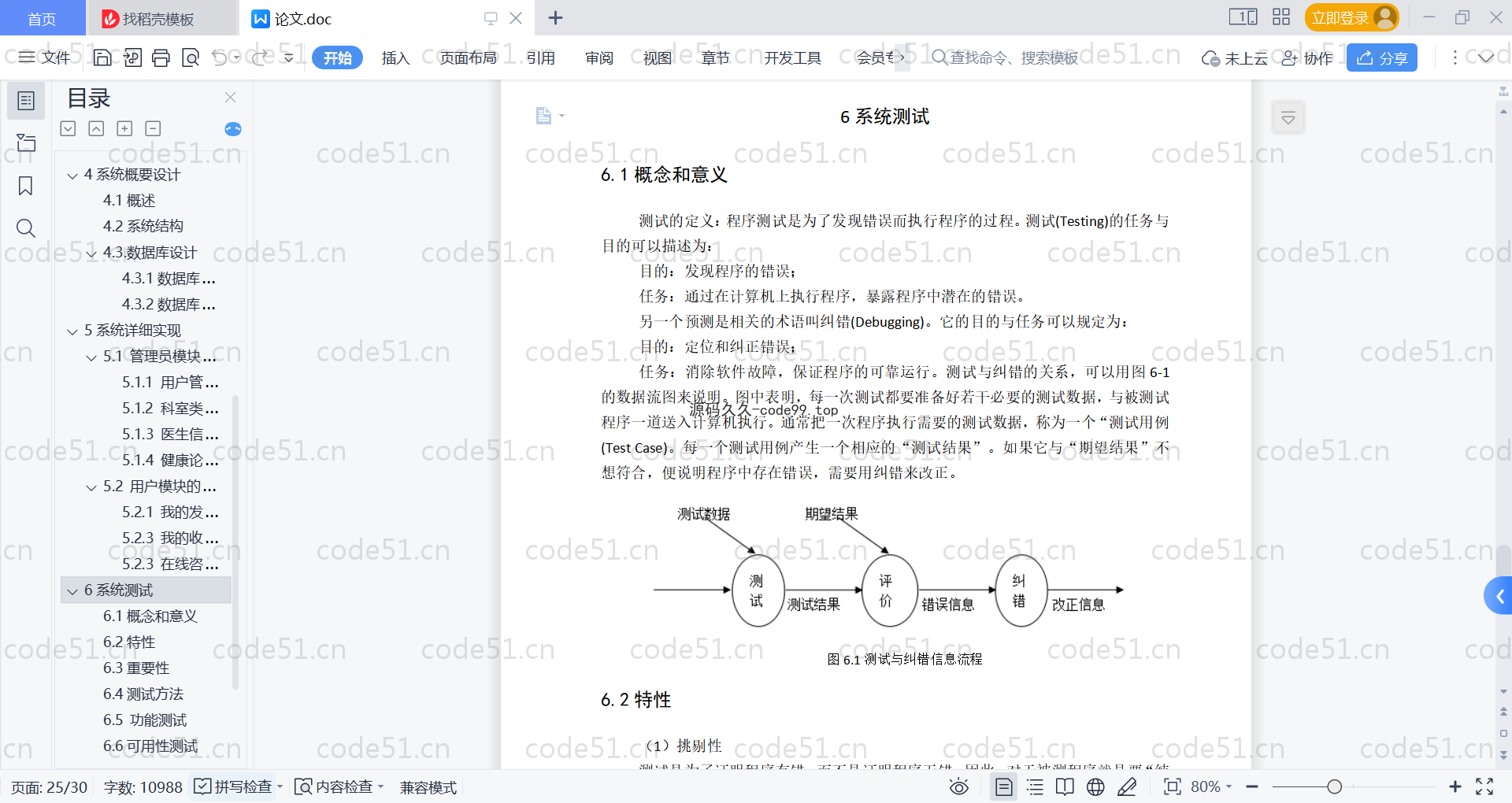Select the 开始 ribbon tab

pyautogui.click(x=337, y=57)
